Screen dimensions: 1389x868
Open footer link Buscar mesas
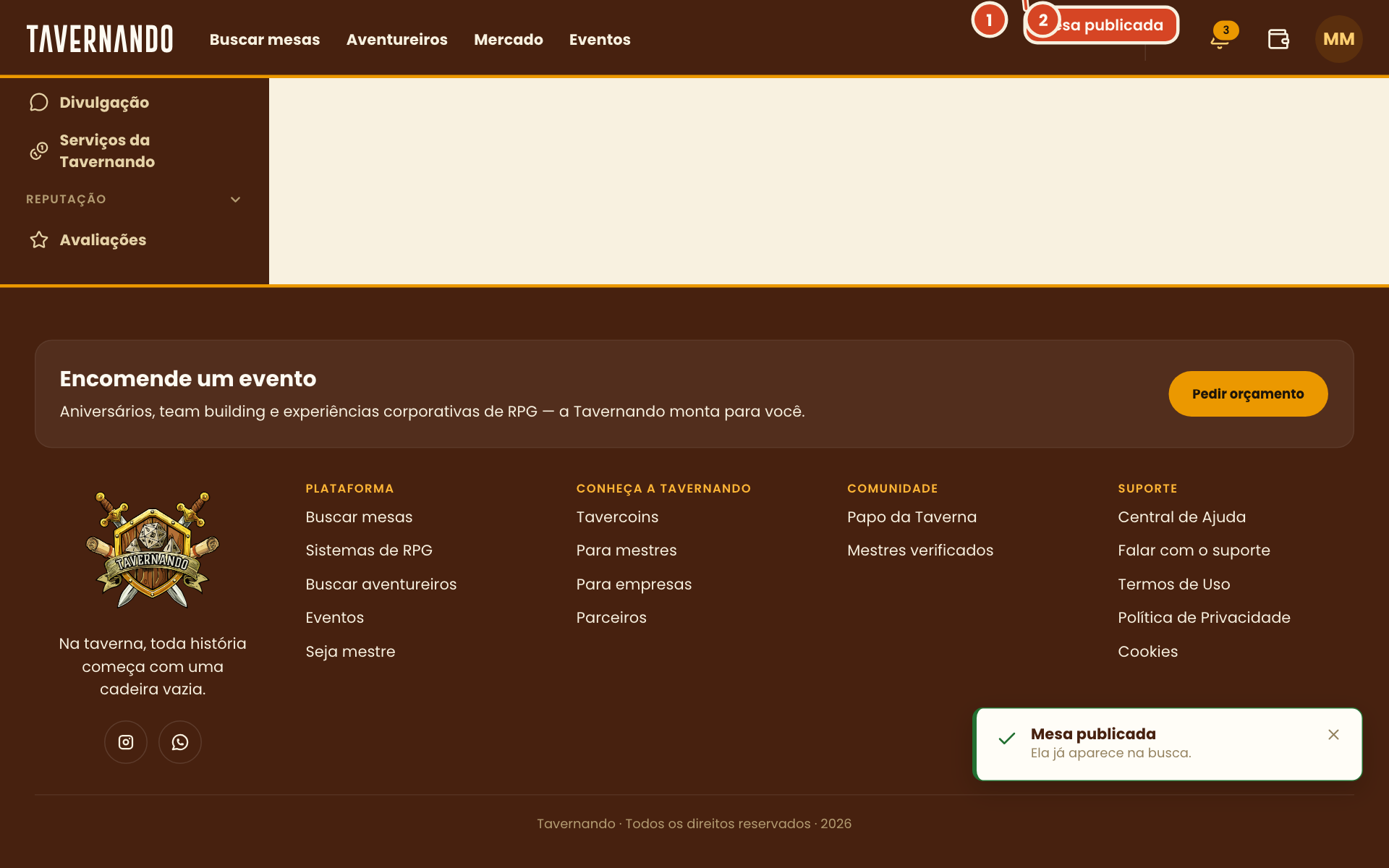359,517
